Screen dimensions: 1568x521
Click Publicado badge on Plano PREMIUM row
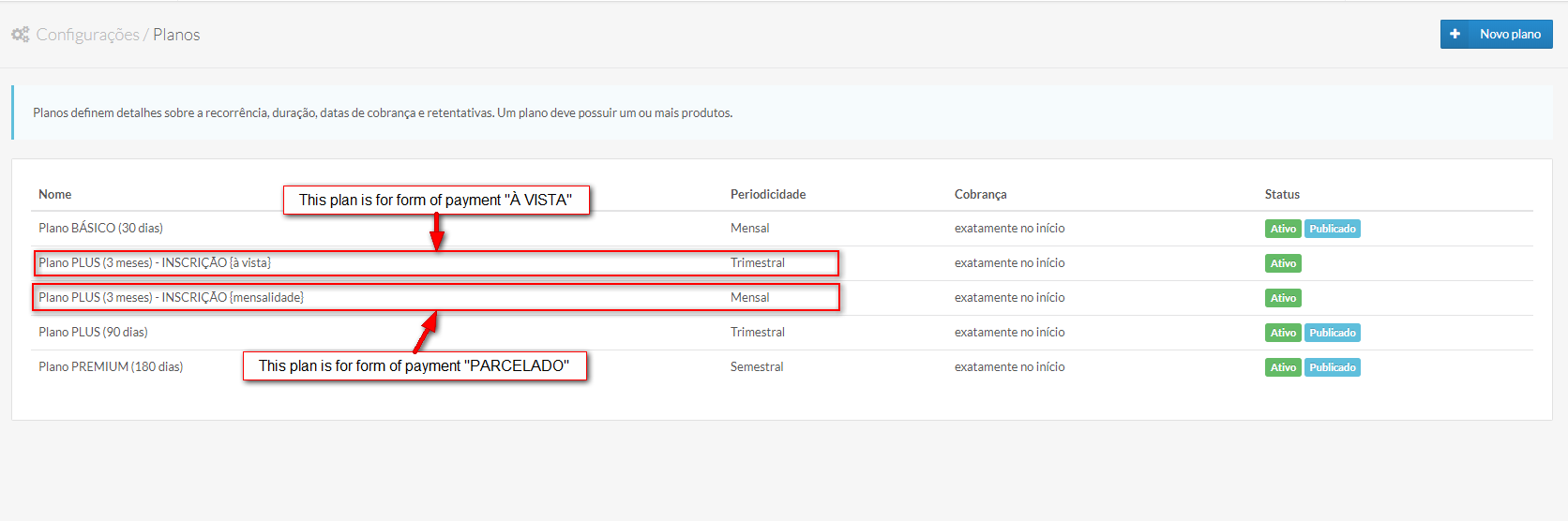(x=1332, y=368)
